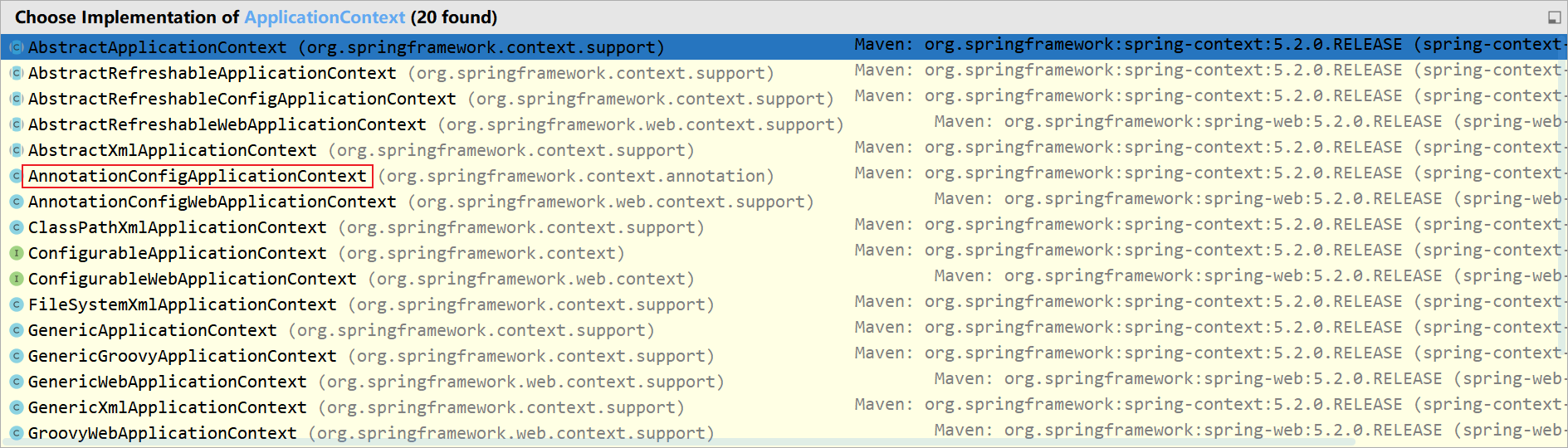Select AbstractRefreshableConfigApplicationContext entry

(x=242, y=100)
